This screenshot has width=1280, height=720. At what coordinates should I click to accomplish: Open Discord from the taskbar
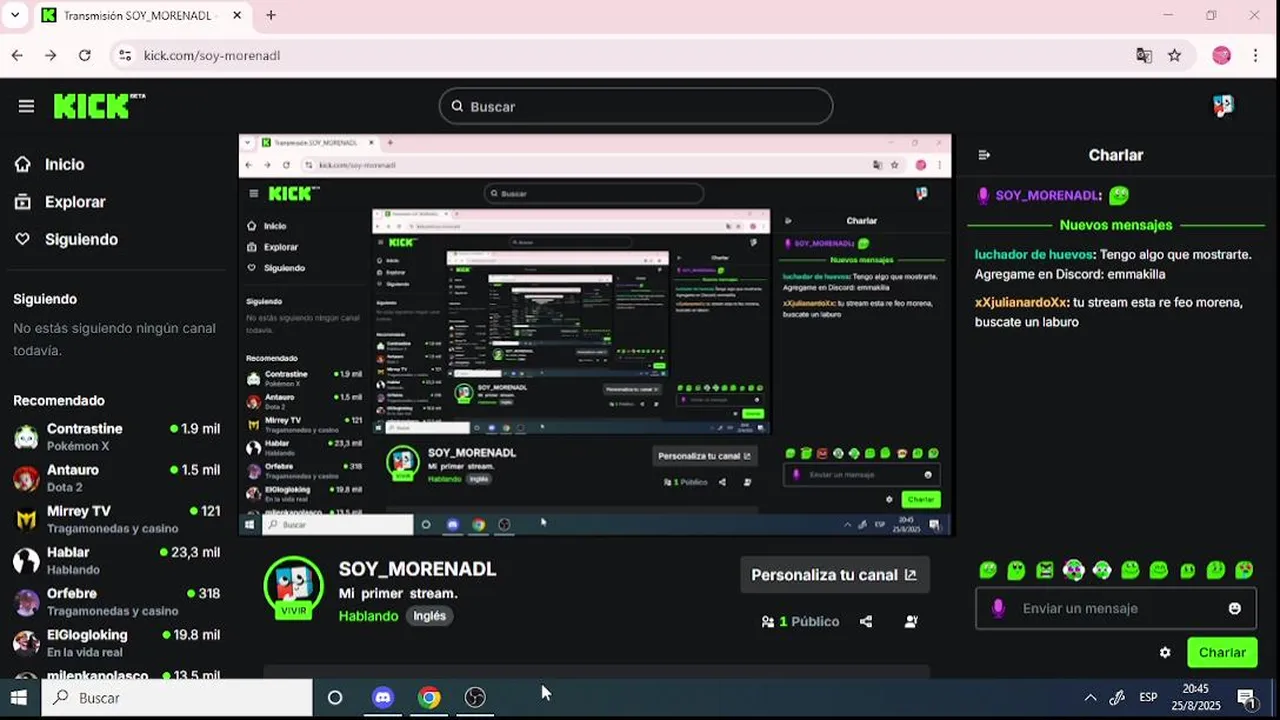click(382, 697)
